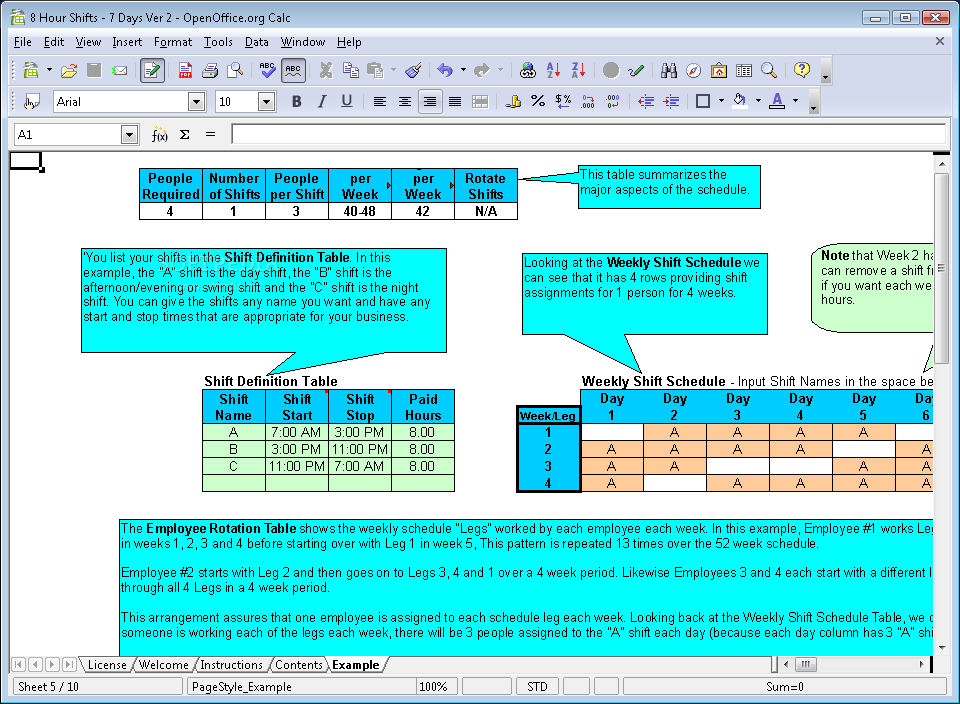Open Data Sources icon
960x704 pixels.
coord(744,70)
